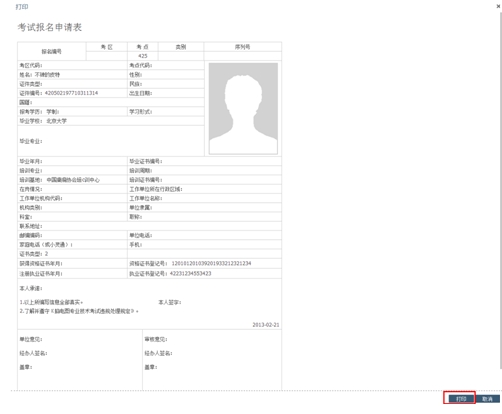Screen dimensions: 502x414
Task: Click the 培训专业 field label
Action: (x=31, y=171)
